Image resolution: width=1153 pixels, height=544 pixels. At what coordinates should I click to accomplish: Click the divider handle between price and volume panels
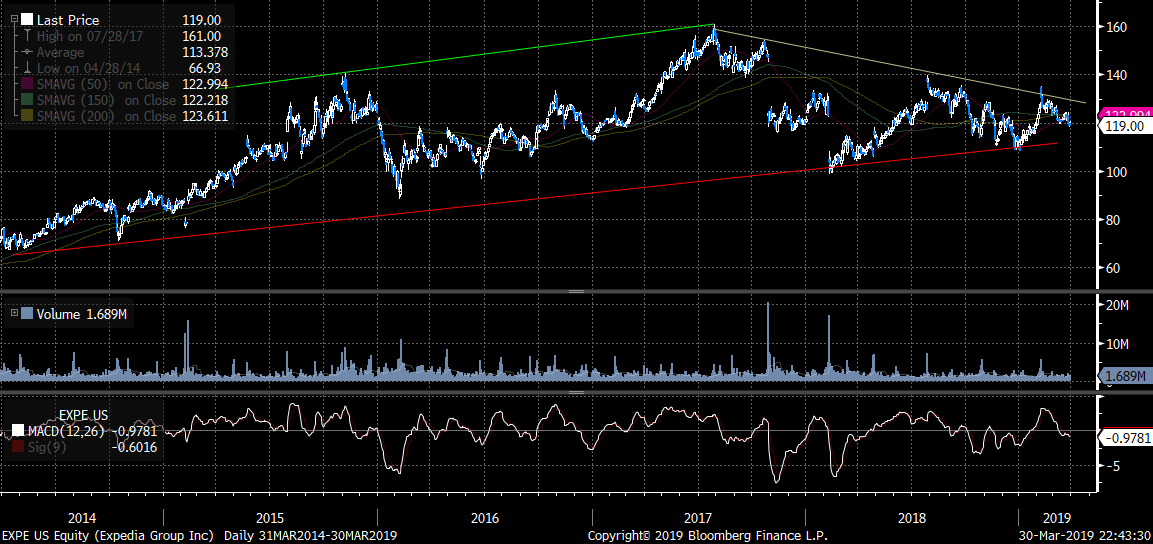point(576,292)
